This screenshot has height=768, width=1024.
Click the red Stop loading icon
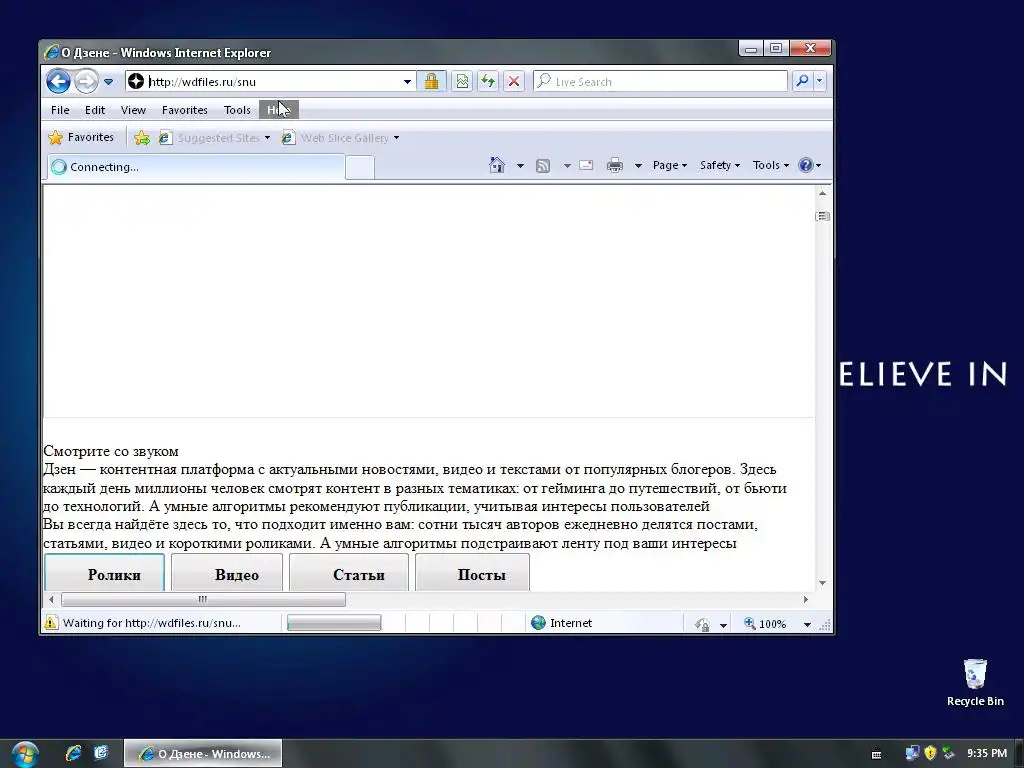tap(514, 82)
